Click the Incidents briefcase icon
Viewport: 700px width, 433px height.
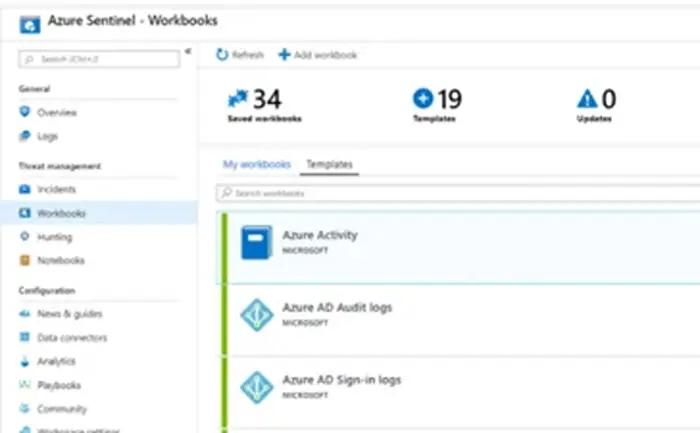tap(25, 189)
